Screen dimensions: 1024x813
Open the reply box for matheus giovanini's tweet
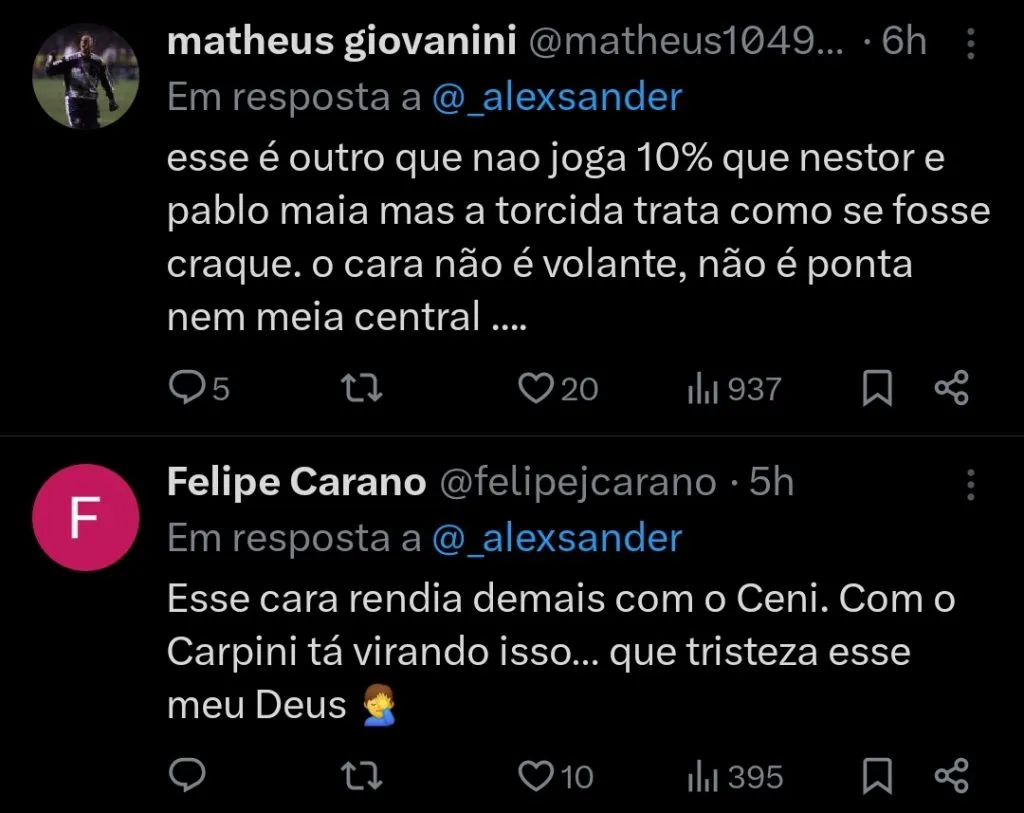tap(188, 388)
